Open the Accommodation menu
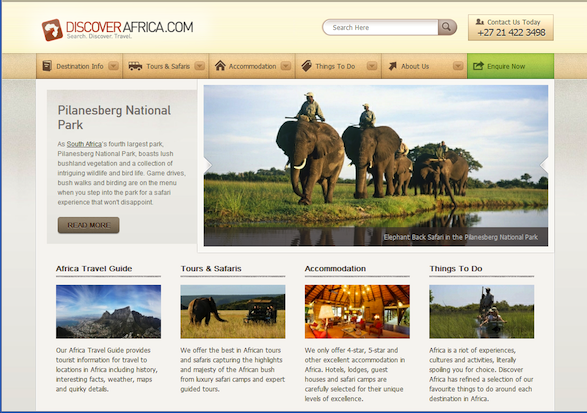587x413 pixels. coord(252,66)
